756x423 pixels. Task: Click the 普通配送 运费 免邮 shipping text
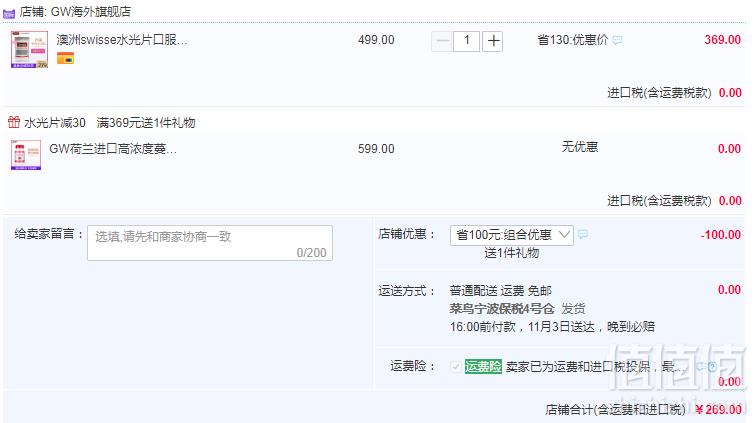tap(500, 291)
